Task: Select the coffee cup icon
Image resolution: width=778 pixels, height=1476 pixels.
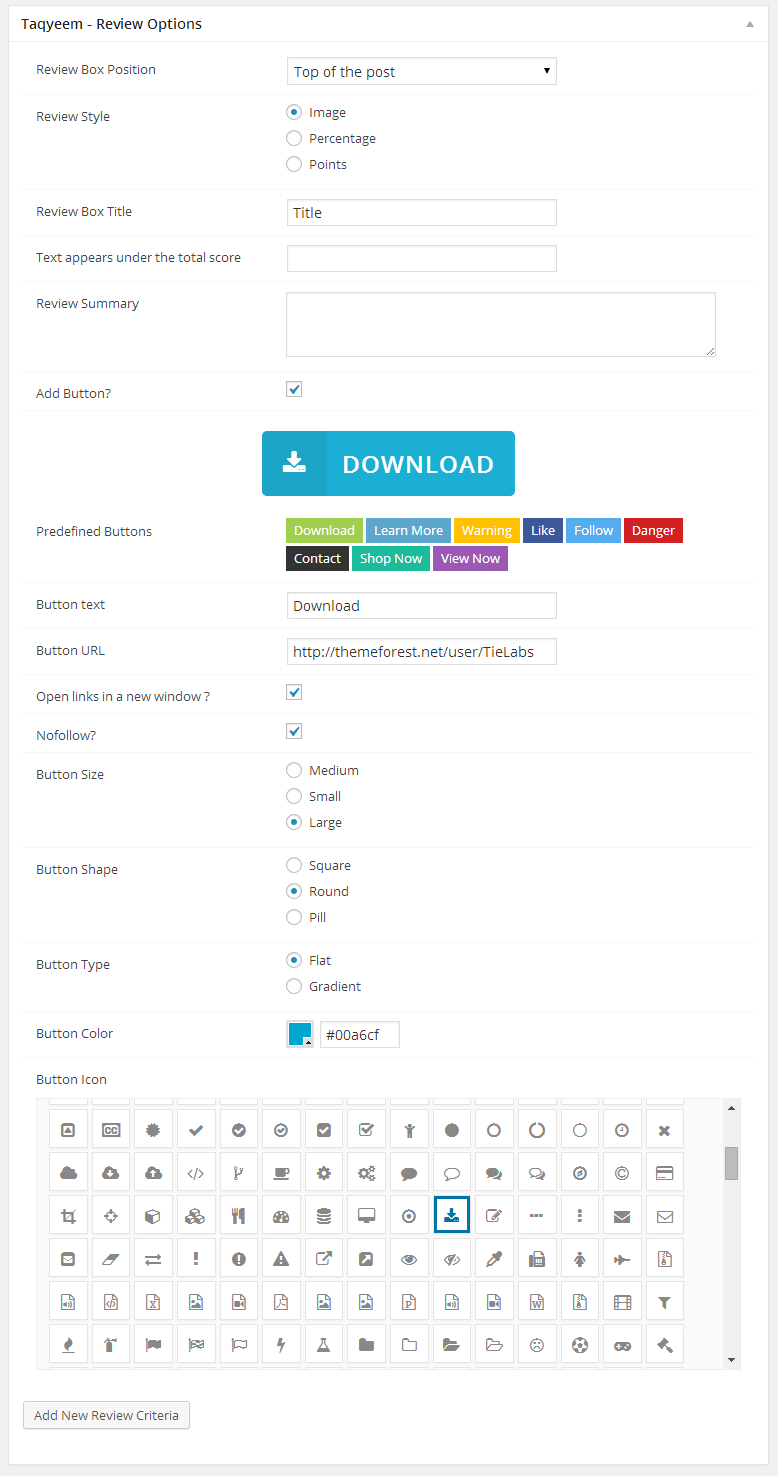Action: click(x=281, y=1173)
